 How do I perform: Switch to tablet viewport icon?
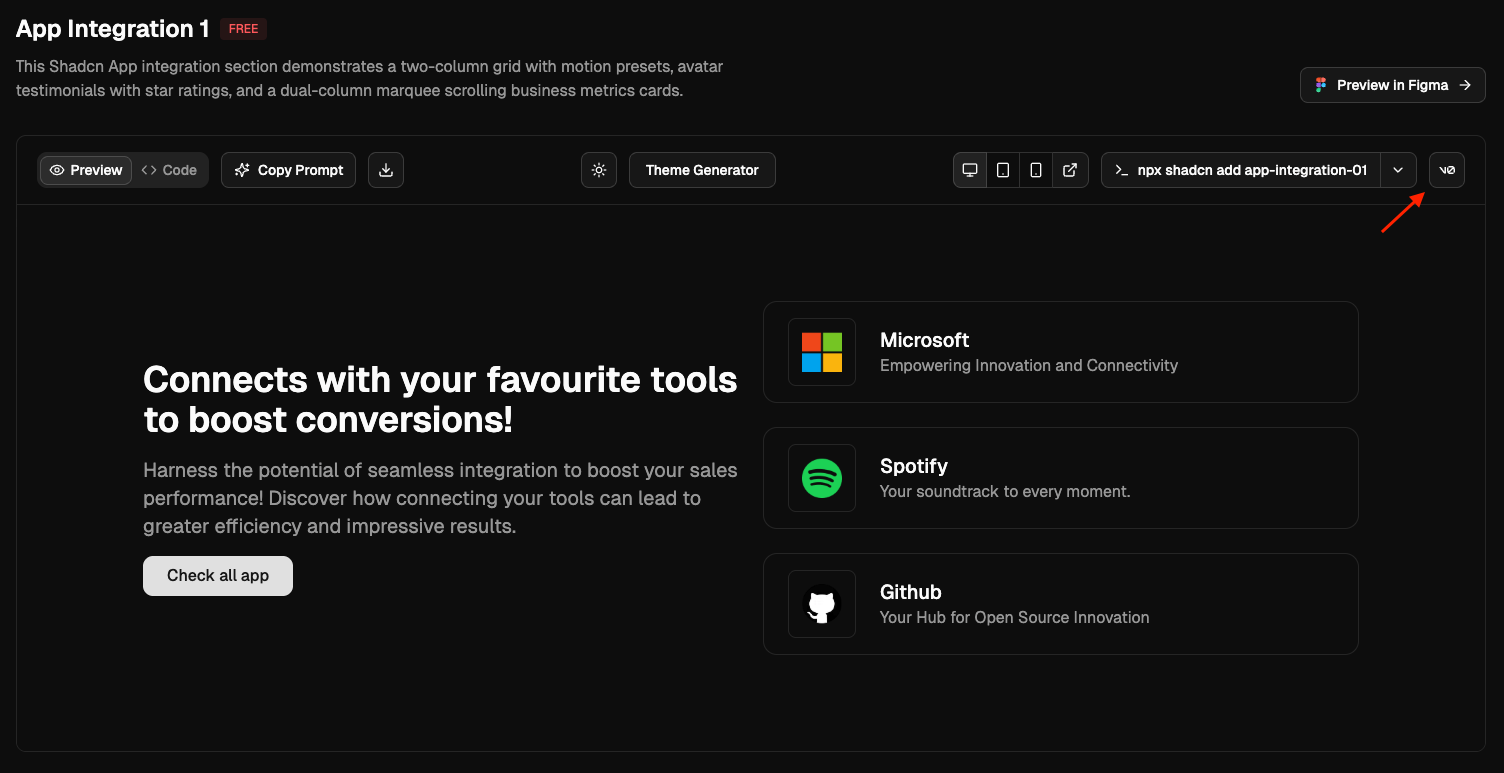(x=1003, y=170)
